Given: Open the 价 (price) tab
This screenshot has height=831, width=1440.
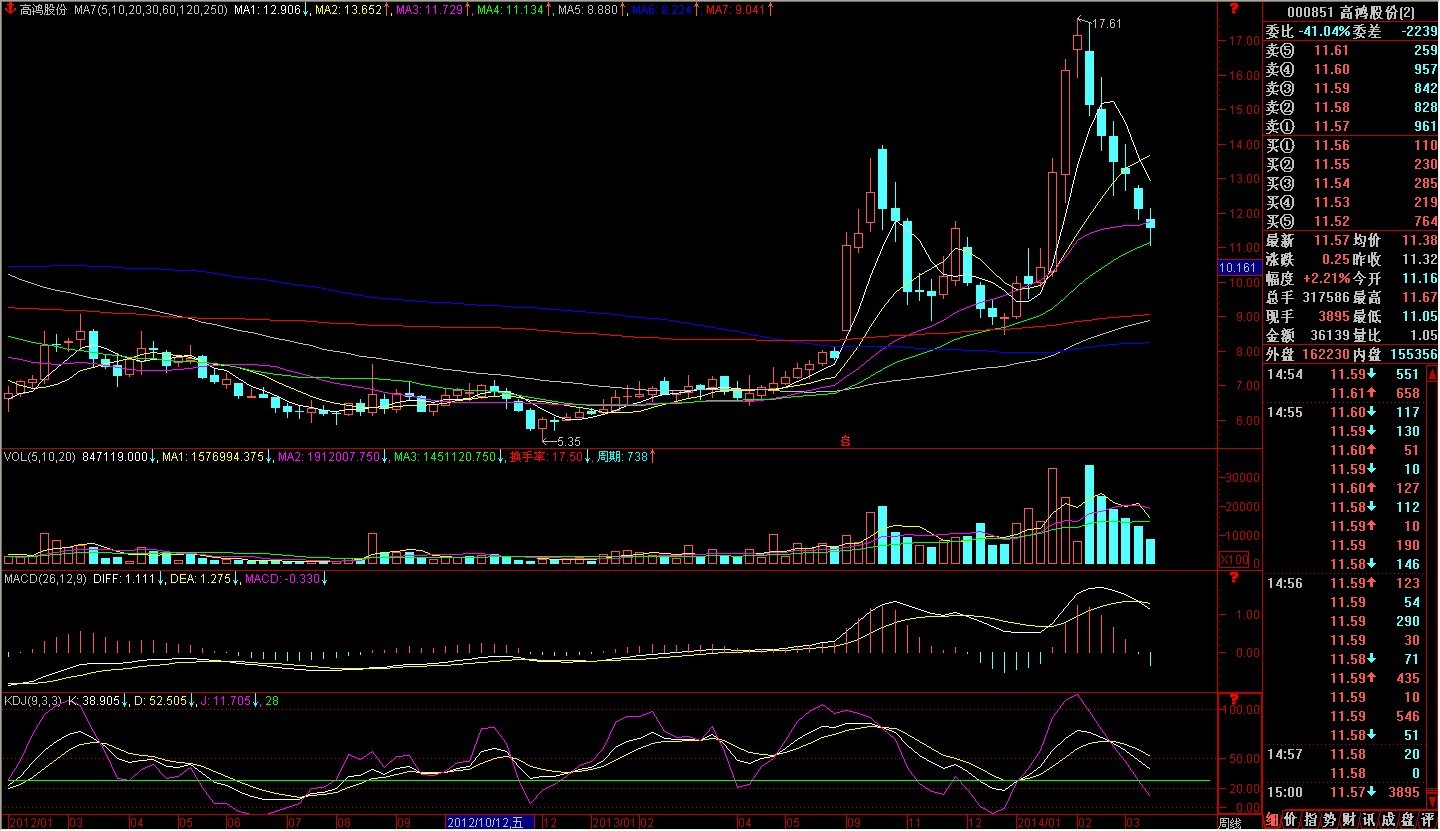Looking at the screenshot, I should [x=1291, y=820].
